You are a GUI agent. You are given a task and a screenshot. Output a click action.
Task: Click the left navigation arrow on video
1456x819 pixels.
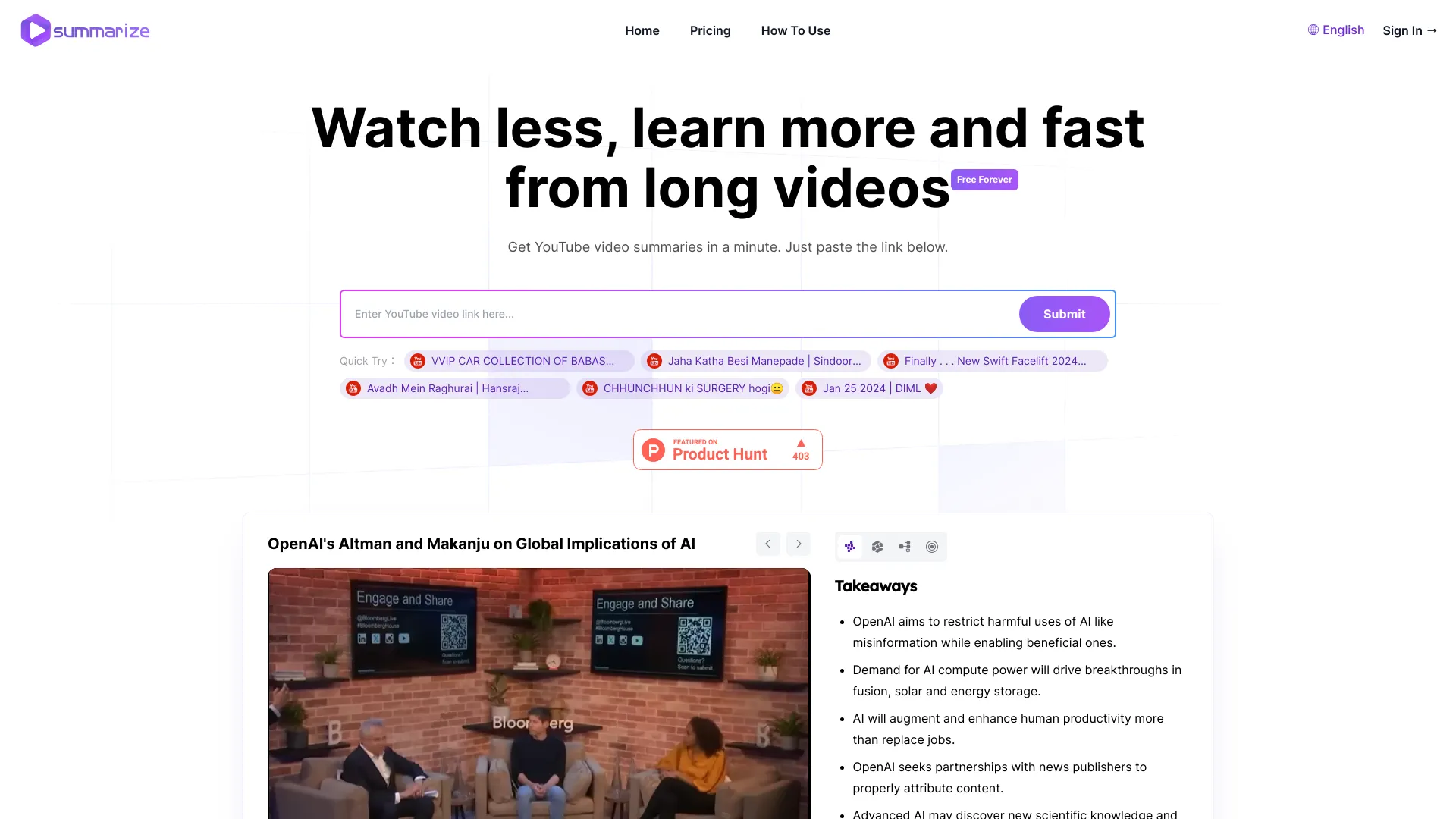coord(768,543)
